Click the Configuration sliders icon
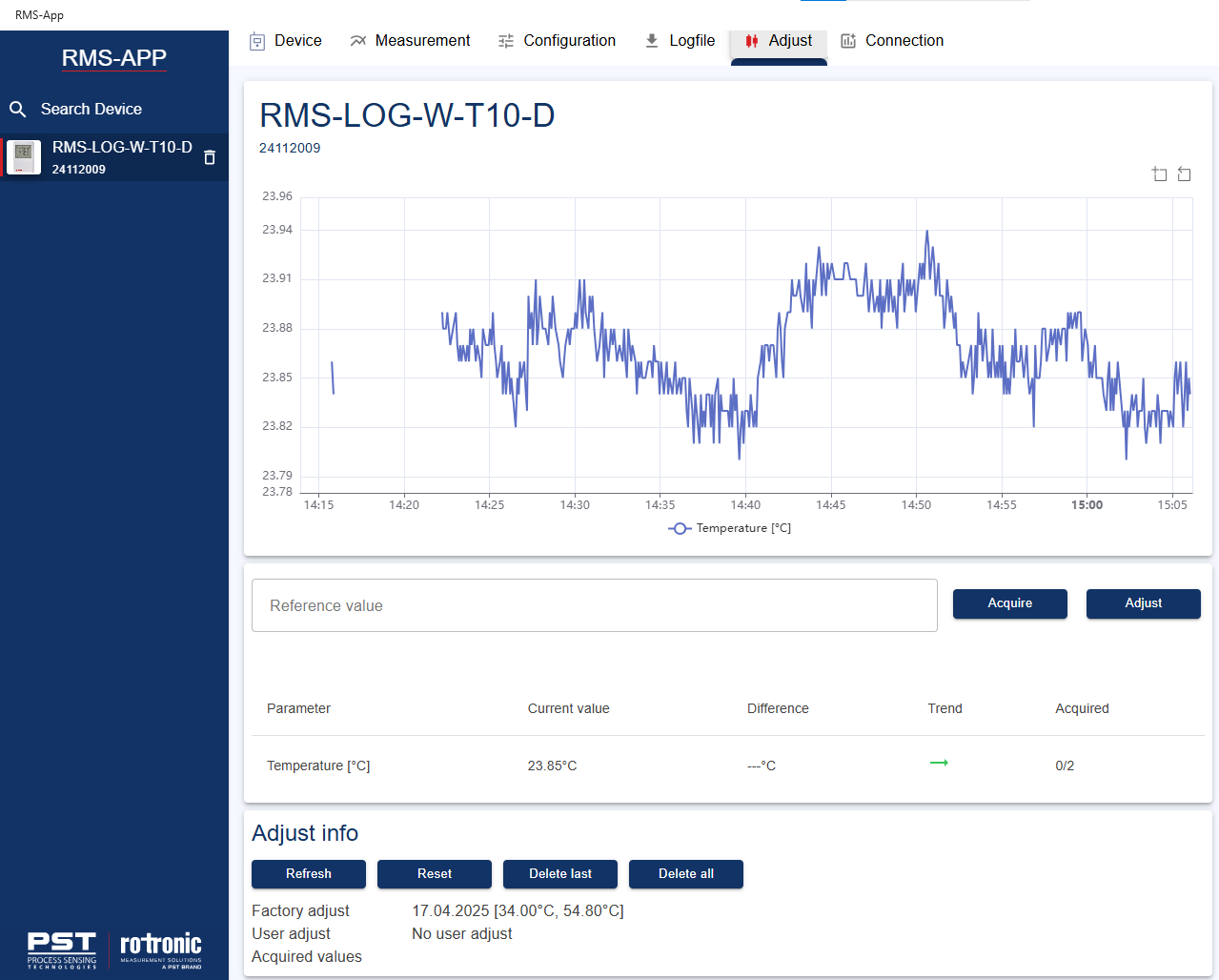The width and height of the screenshot is (1219, 980). click(506, 41)
